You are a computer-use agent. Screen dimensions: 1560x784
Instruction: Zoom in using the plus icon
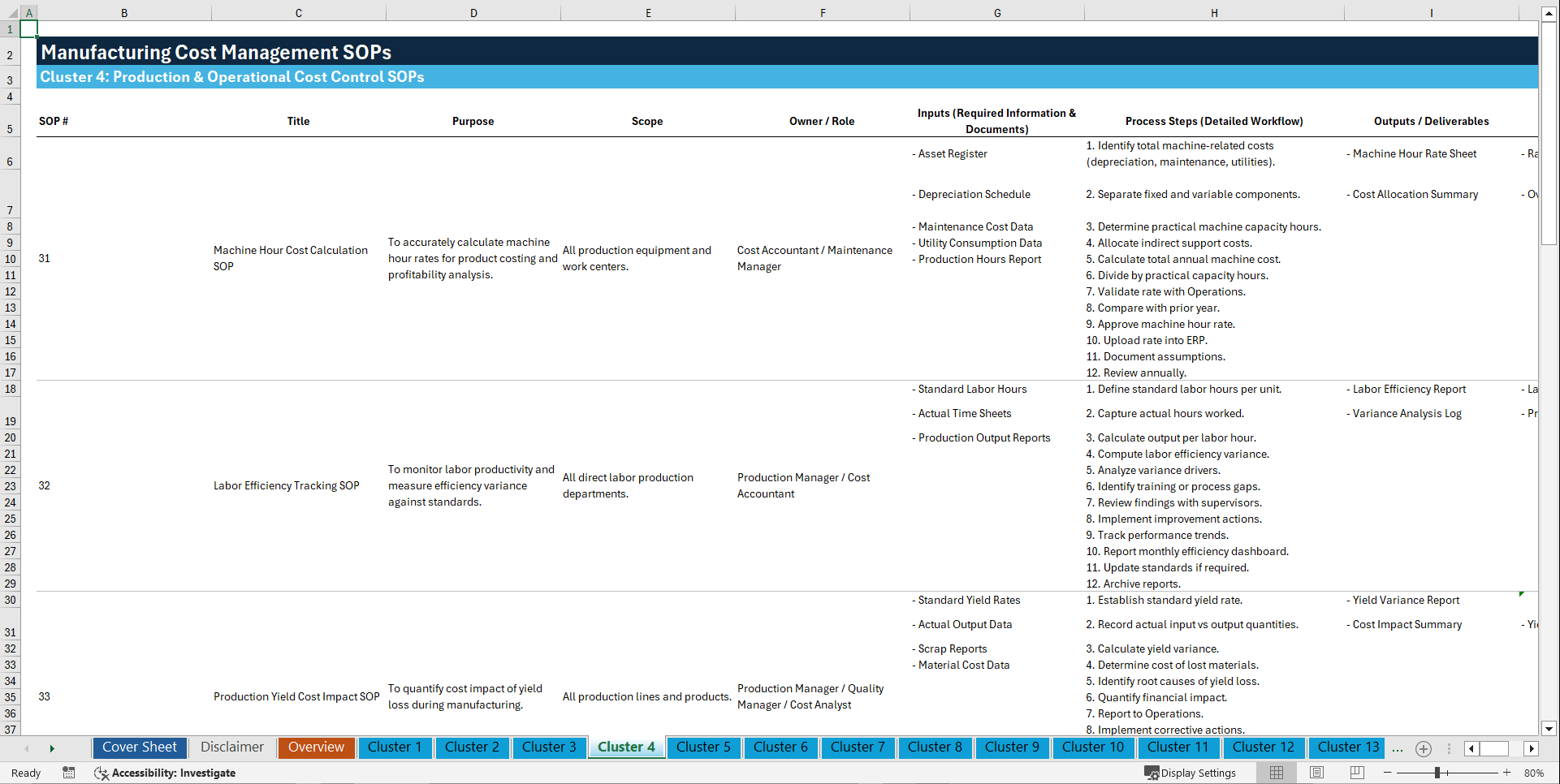coord(1507,773)
